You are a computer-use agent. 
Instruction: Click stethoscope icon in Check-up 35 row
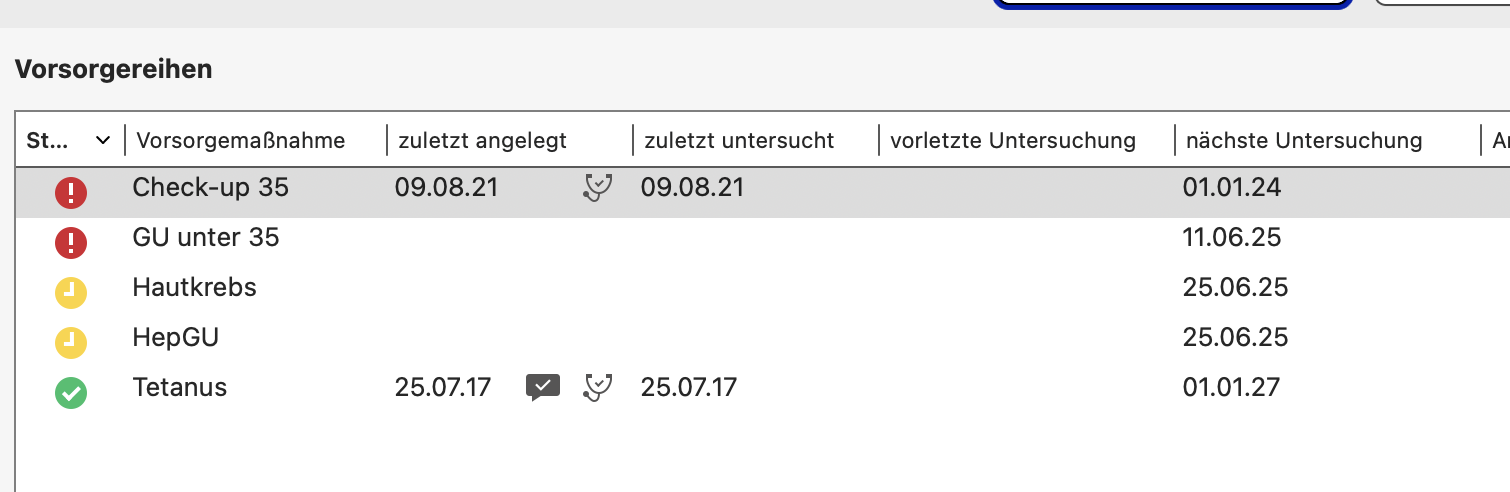[598, 187]
